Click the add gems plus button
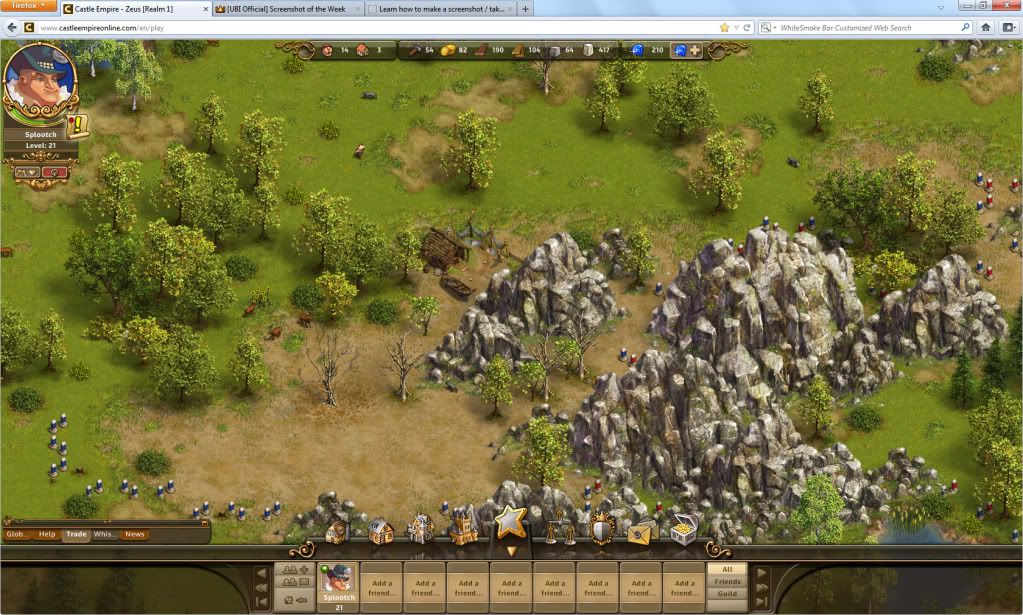 pyautogui.click(x=695, y=49)
